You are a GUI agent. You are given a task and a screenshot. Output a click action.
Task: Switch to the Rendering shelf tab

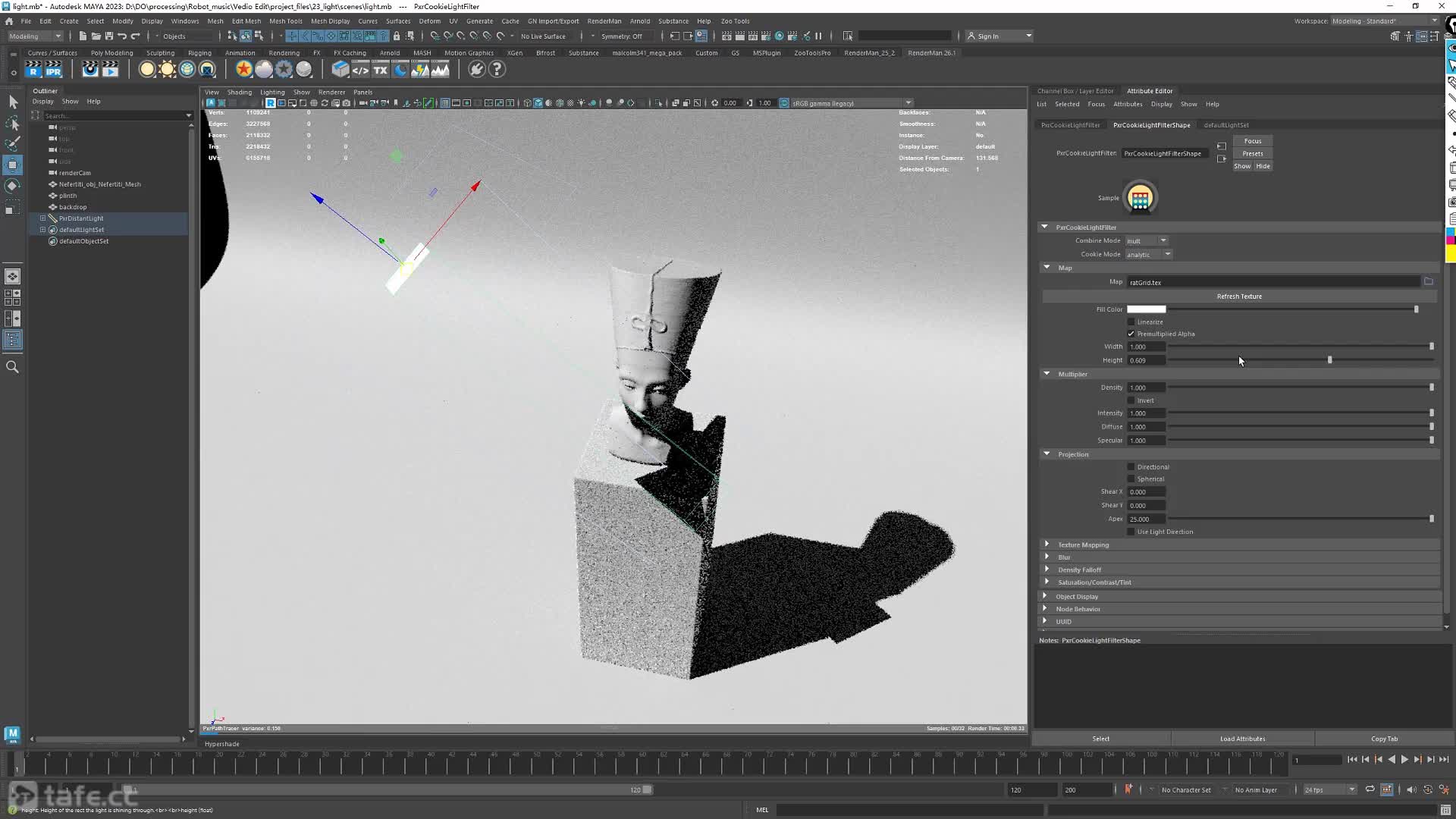tap(284, 53)
